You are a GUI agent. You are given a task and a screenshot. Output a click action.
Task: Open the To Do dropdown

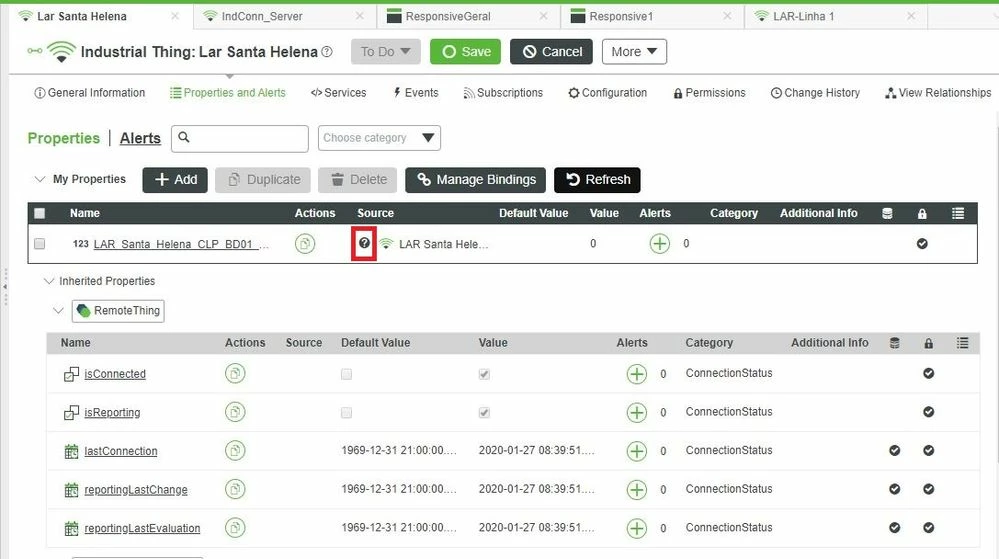click(385, 52)
